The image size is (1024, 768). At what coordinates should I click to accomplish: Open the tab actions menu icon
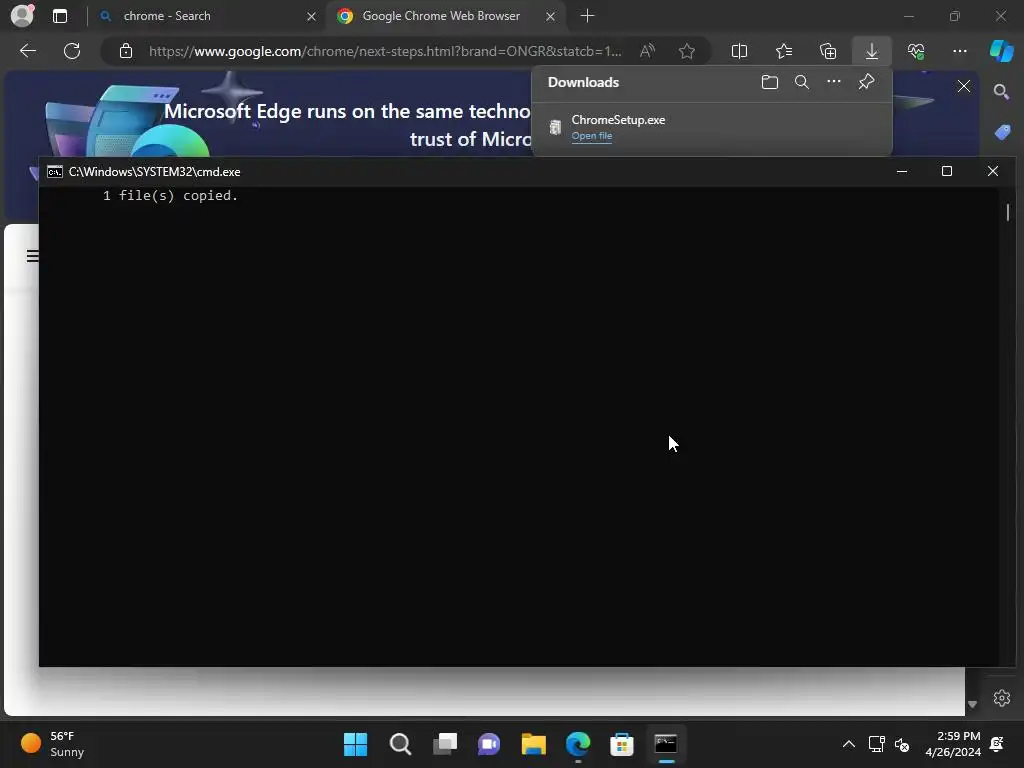coord(60,16)
